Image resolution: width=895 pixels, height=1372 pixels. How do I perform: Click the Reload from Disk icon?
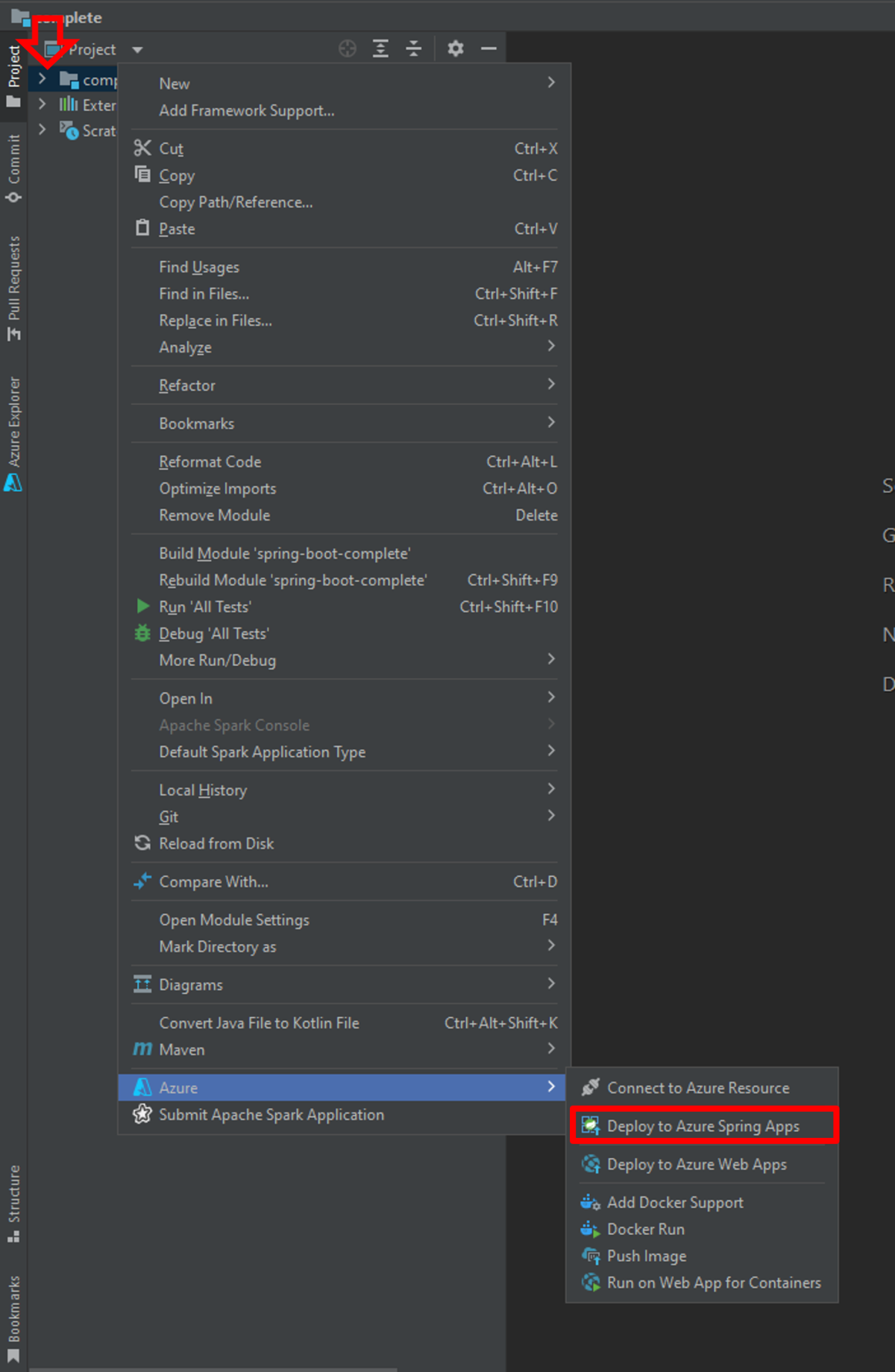coord(142,843)
